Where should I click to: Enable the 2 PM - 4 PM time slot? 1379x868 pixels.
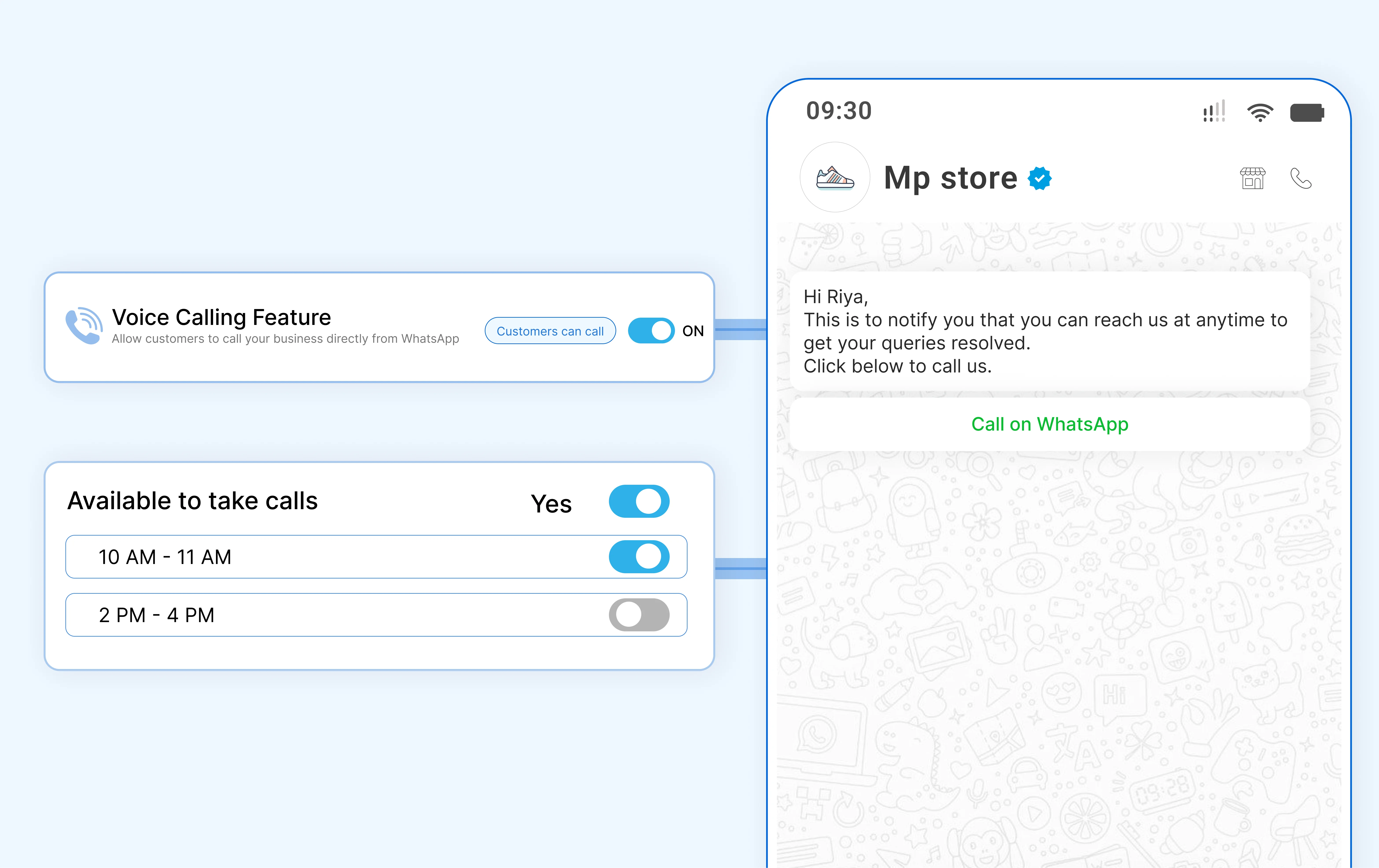click(x=639, y=615)
